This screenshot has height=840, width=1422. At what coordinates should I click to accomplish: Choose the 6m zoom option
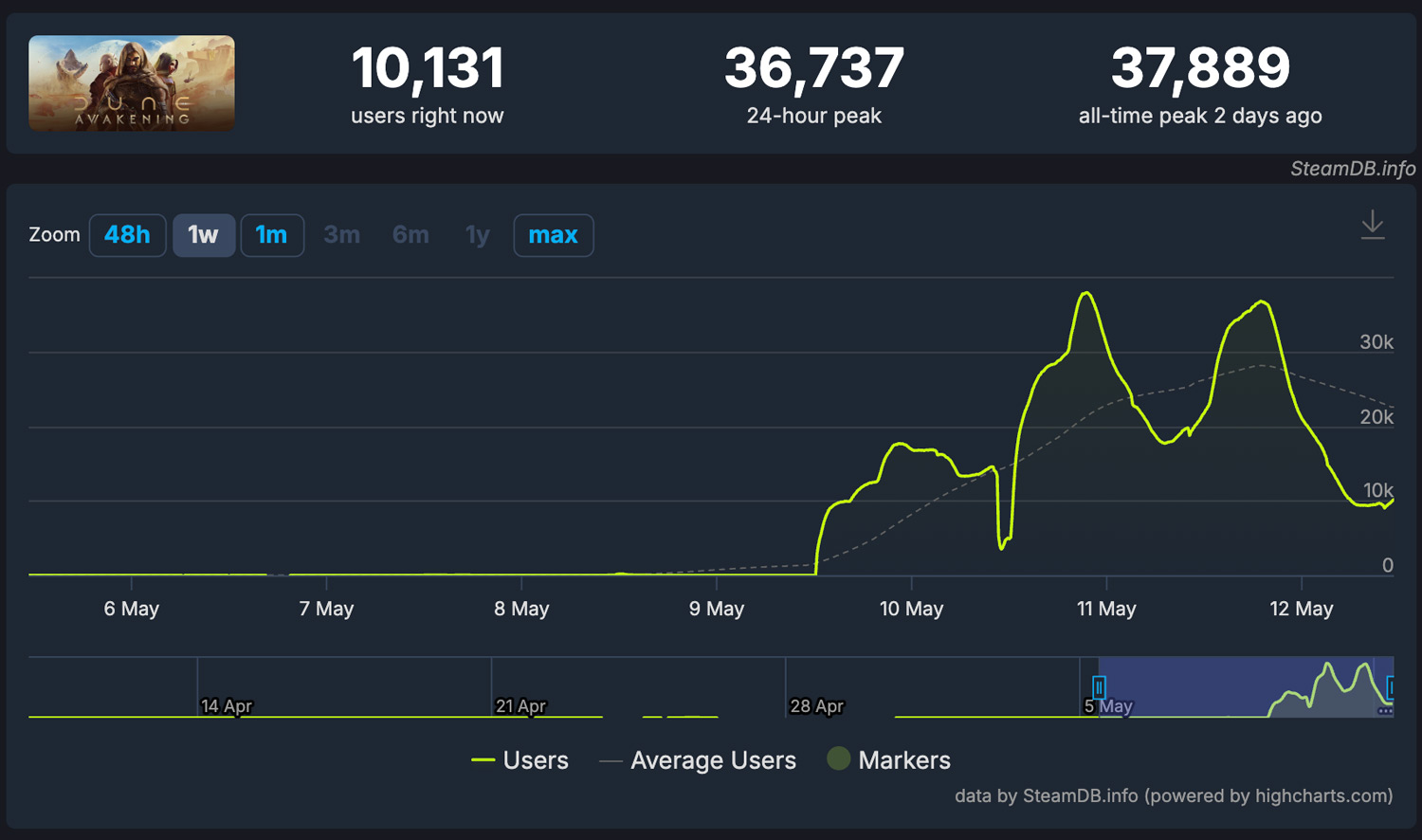[x=410, y=235]
